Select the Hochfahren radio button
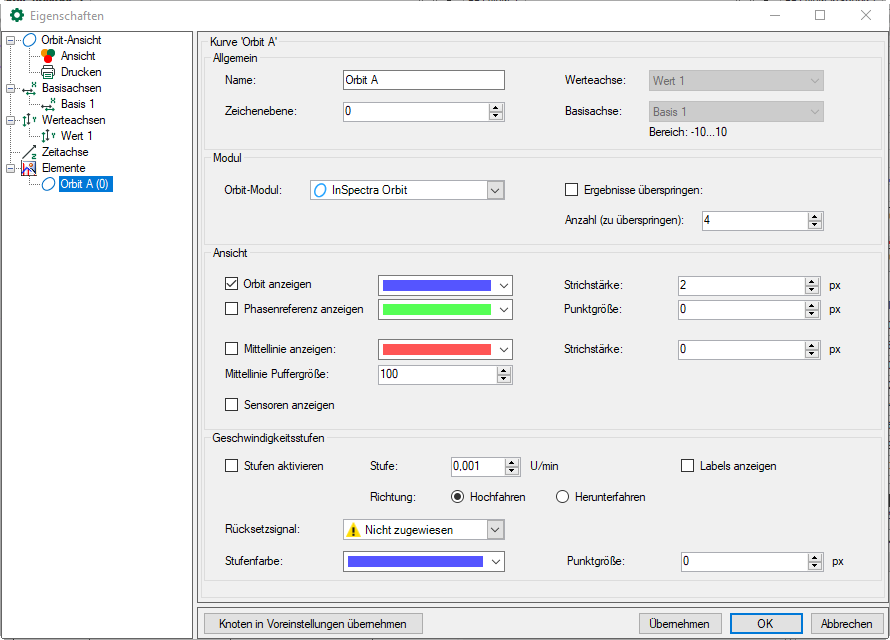890x640 pixels. (457, 497)
